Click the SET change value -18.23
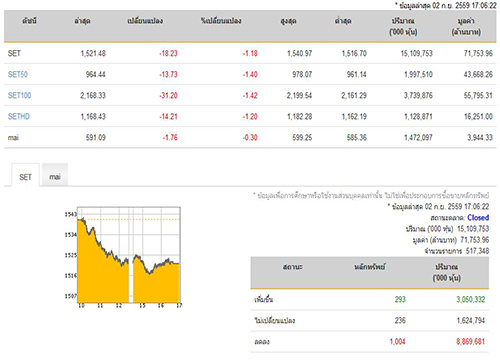 coord(168,53)
